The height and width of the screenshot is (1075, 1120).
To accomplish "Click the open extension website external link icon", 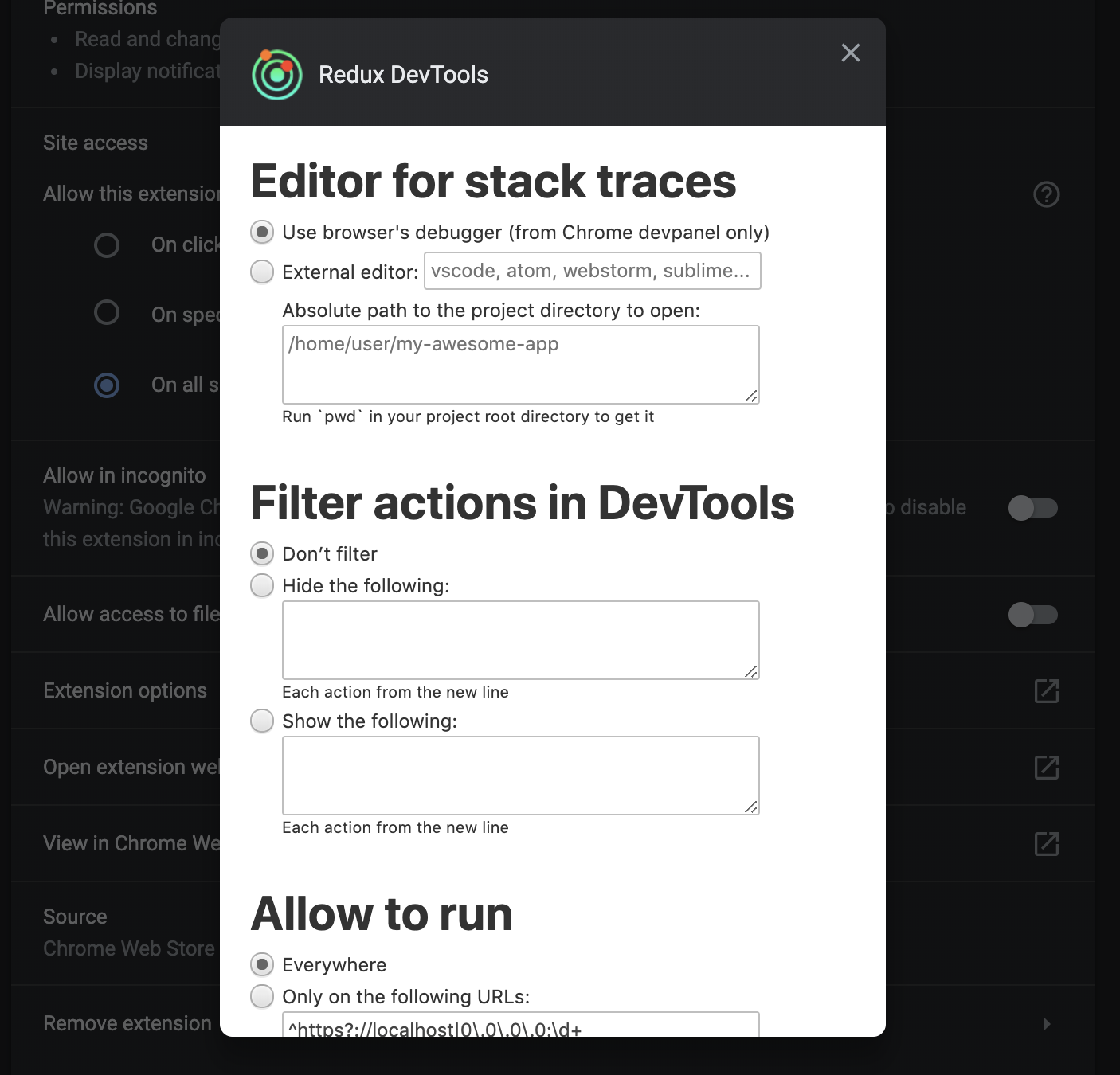I will (x=1046, y=767).
